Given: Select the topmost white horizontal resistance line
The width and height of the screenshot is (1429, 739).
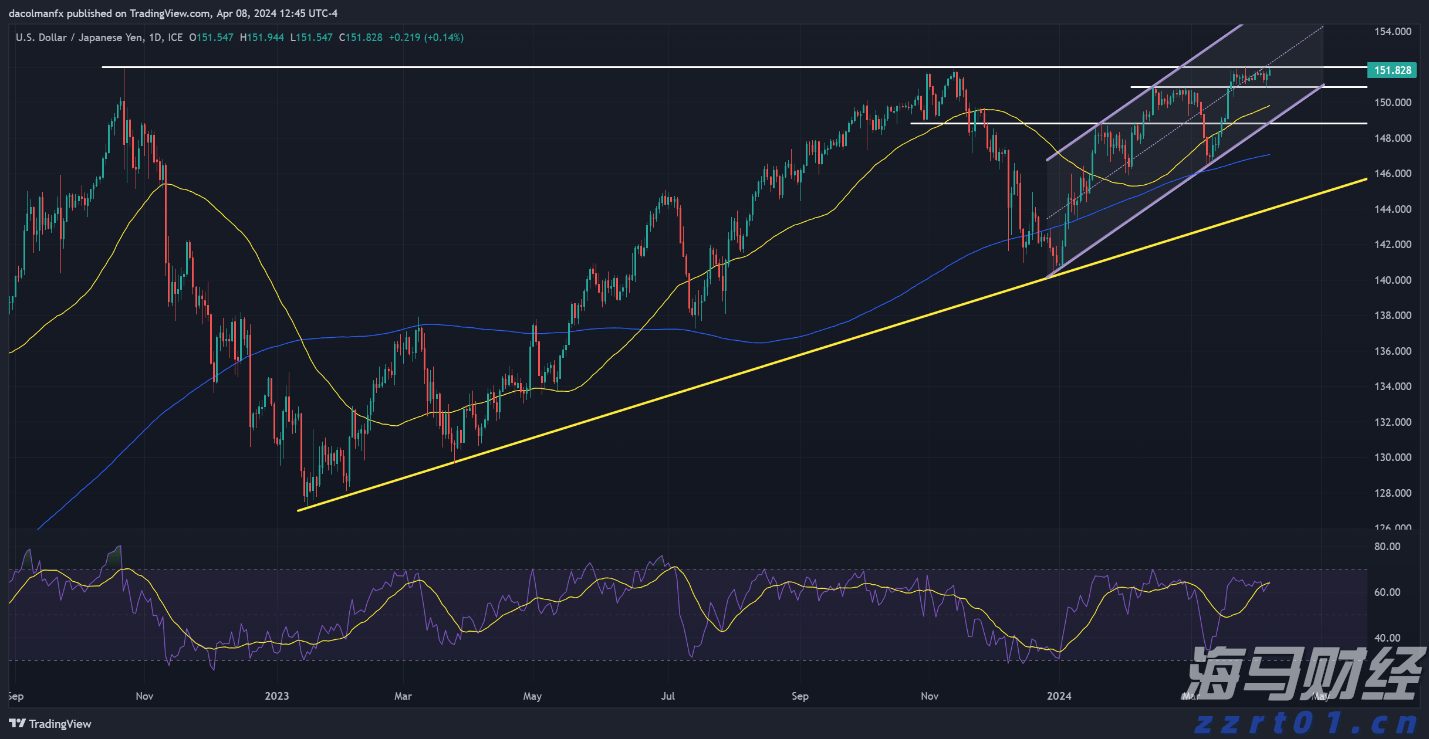Looking at the screenshot, I should click(x=600, y=67).
